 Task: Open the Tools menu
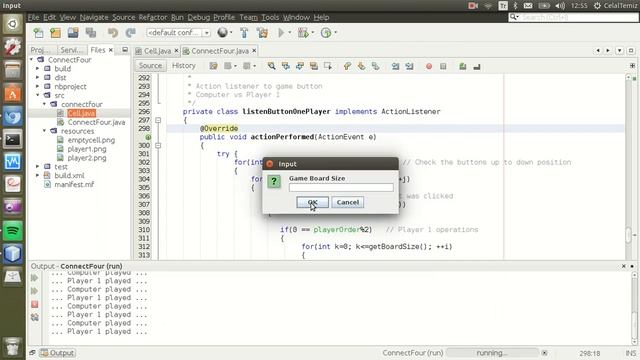coord(270,17)
